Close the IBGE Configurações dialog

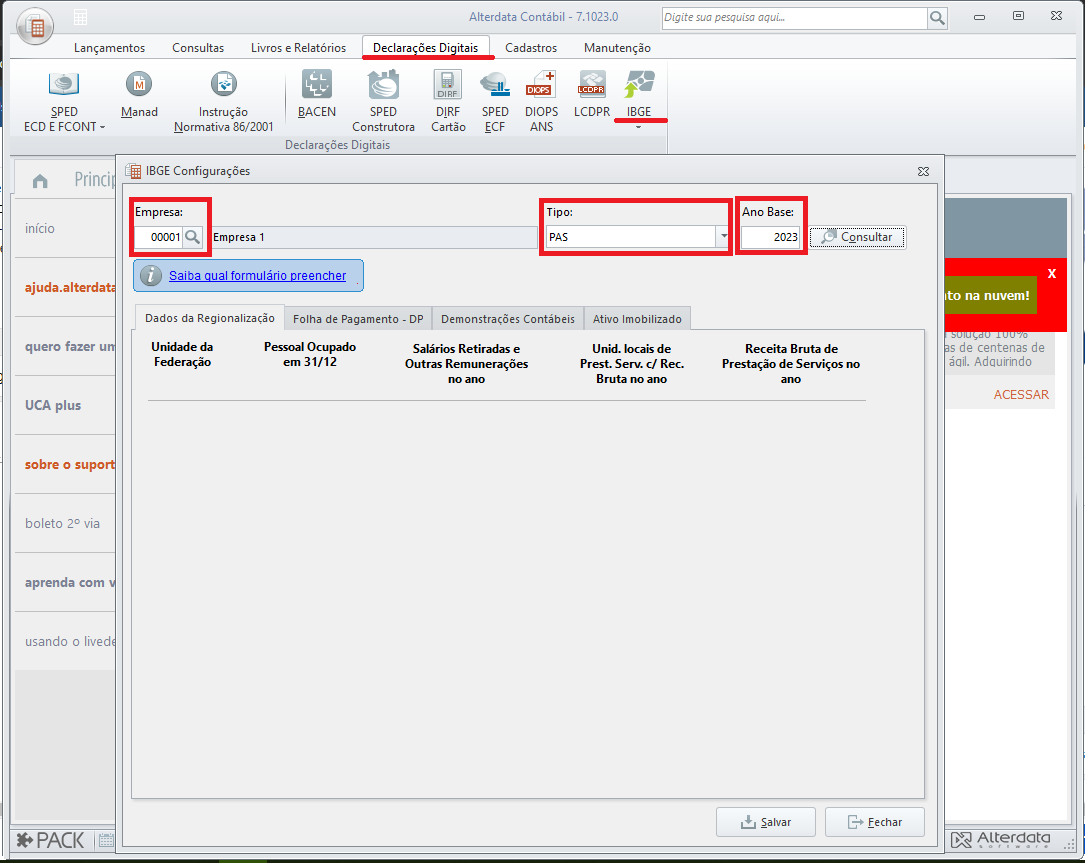[923, 171]
